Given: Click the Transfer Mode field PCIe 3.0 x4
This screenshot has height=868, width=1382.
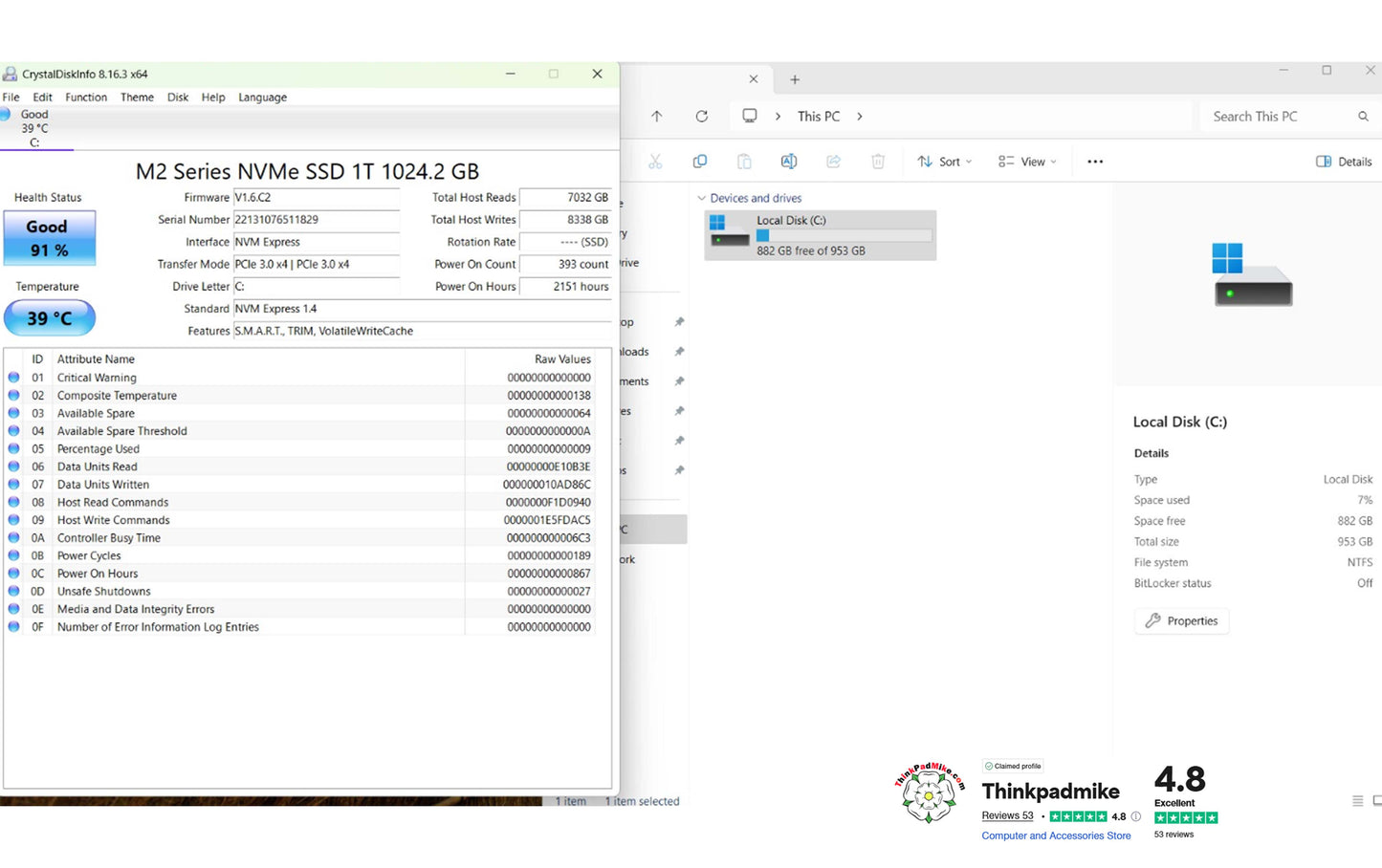Looking at the screenshot, I should pyautogui.click(x=317, y=265).
